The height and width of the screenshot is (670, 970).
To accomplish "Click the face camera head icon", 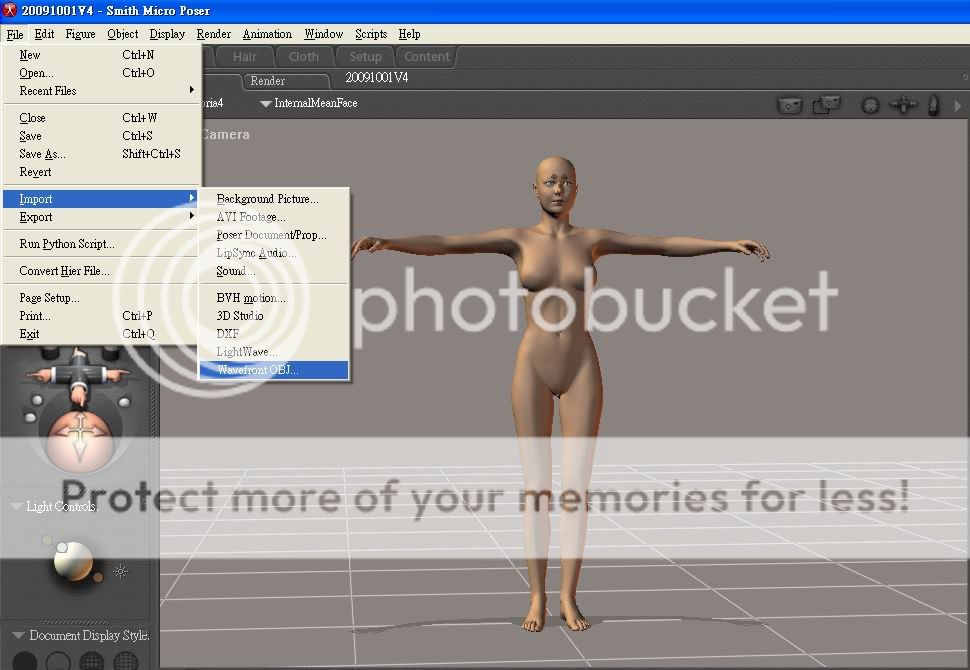I will [870, 104].
